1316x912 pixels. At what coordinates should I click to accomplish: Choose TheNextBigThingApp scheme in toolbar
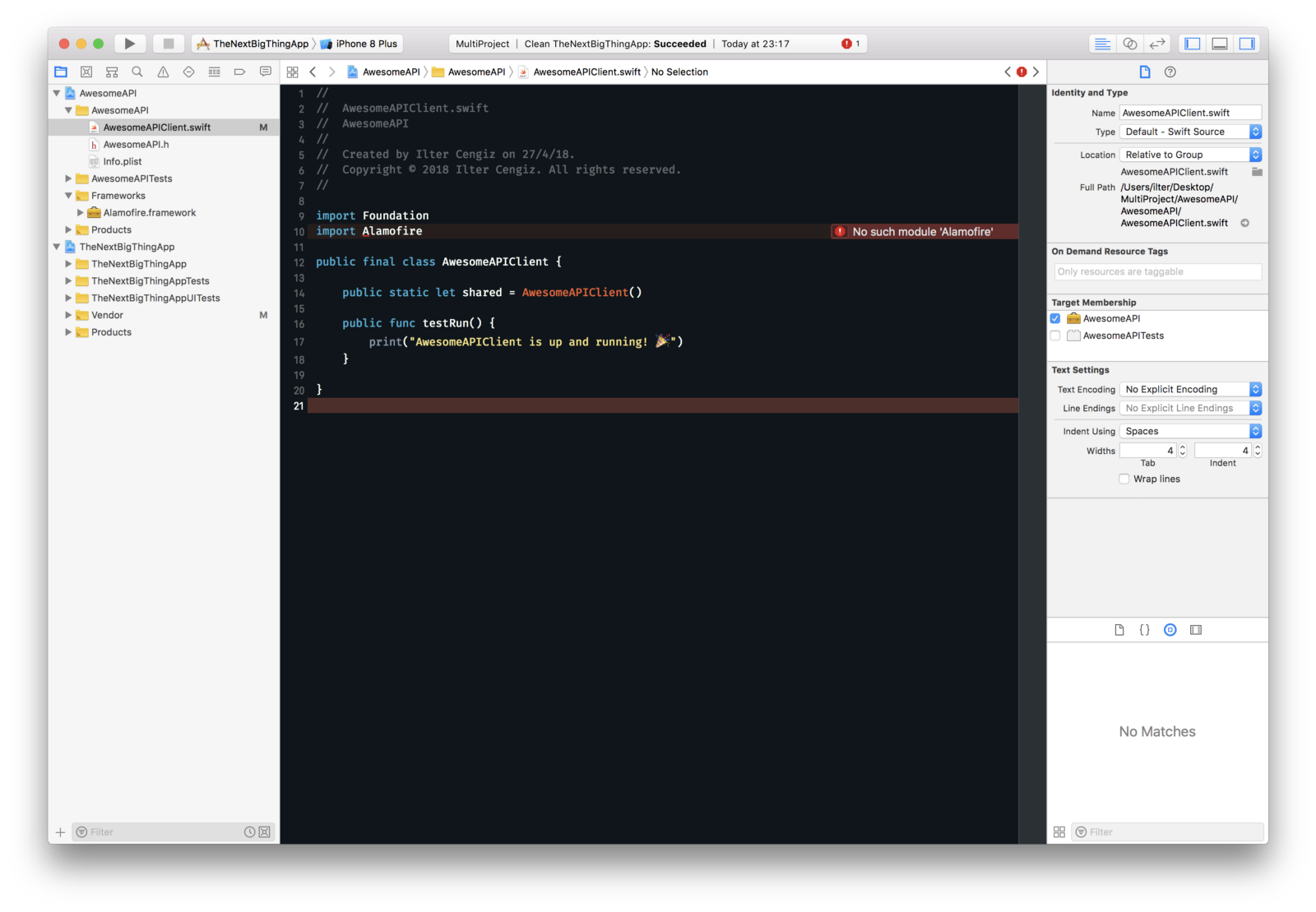[x=253, y=44]
